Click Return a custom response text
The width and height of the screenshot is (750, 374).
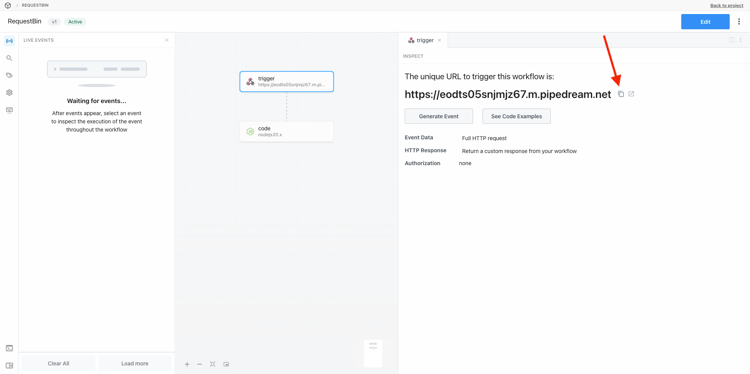pyautogui.click(x=519, y=151)
